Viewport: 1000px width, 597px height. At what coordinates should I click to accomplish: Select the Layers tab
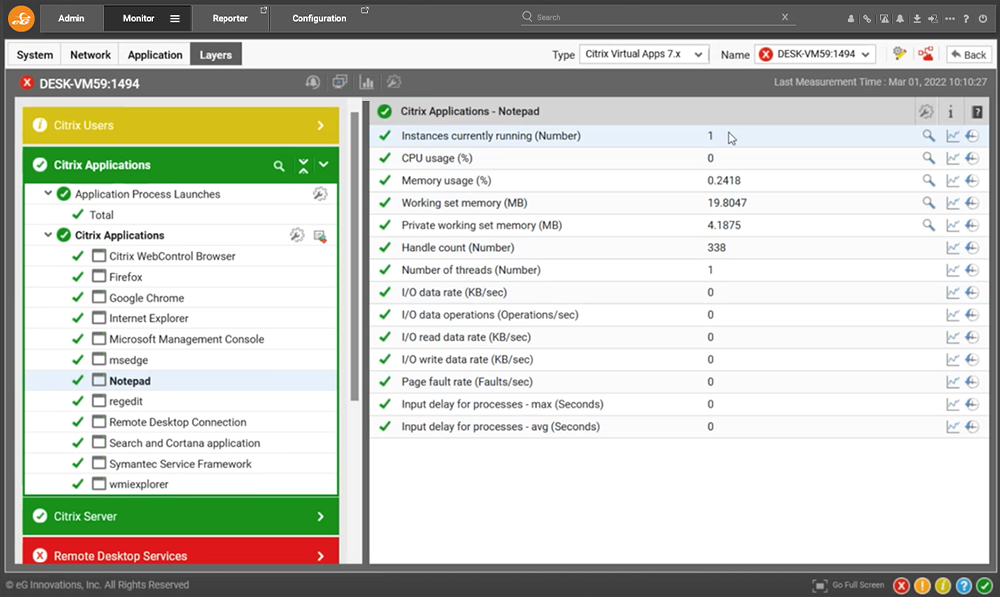[x=216, y=55]
